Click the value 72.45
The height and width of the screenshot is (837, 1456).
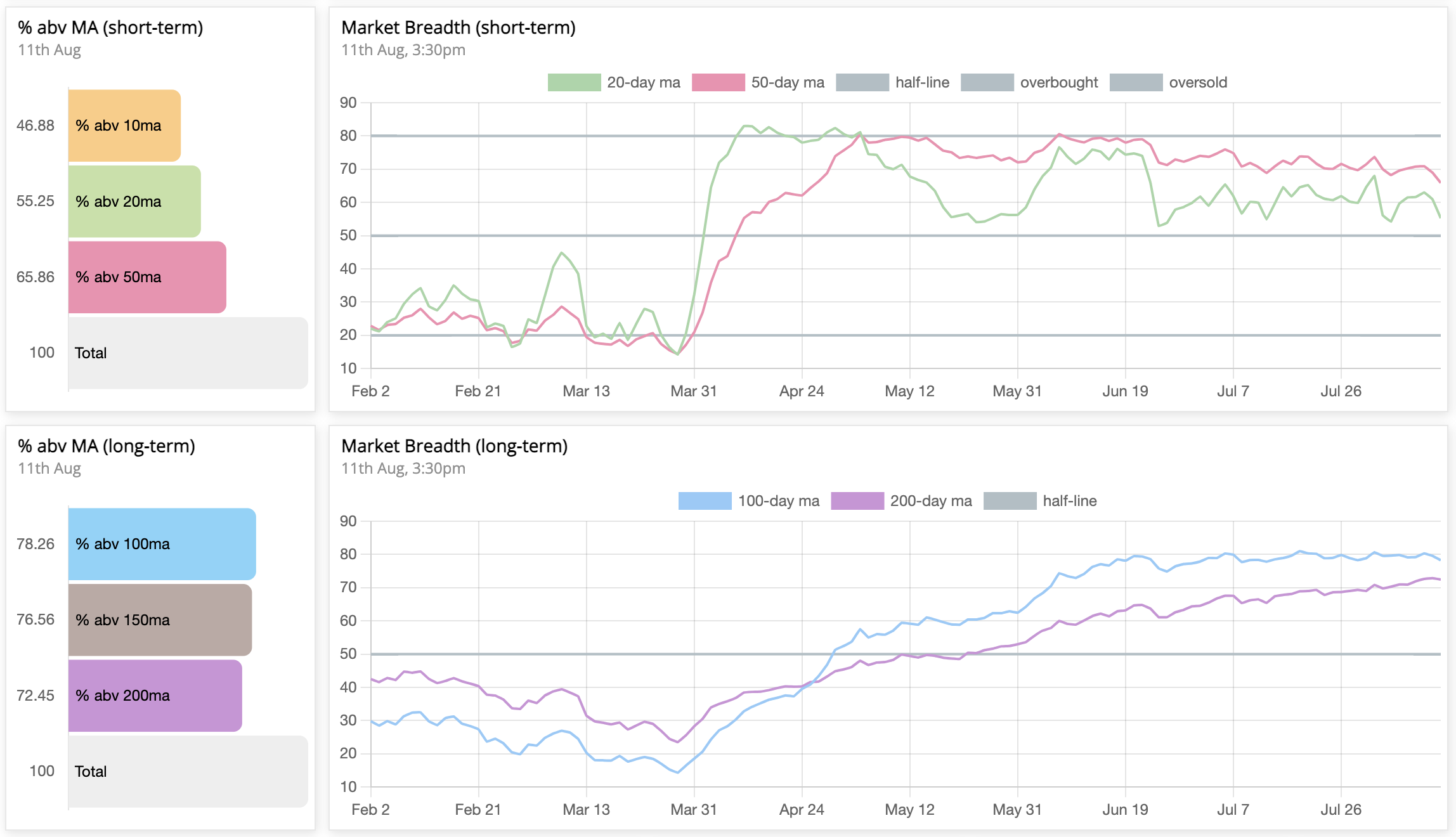(x=36, y=696)
